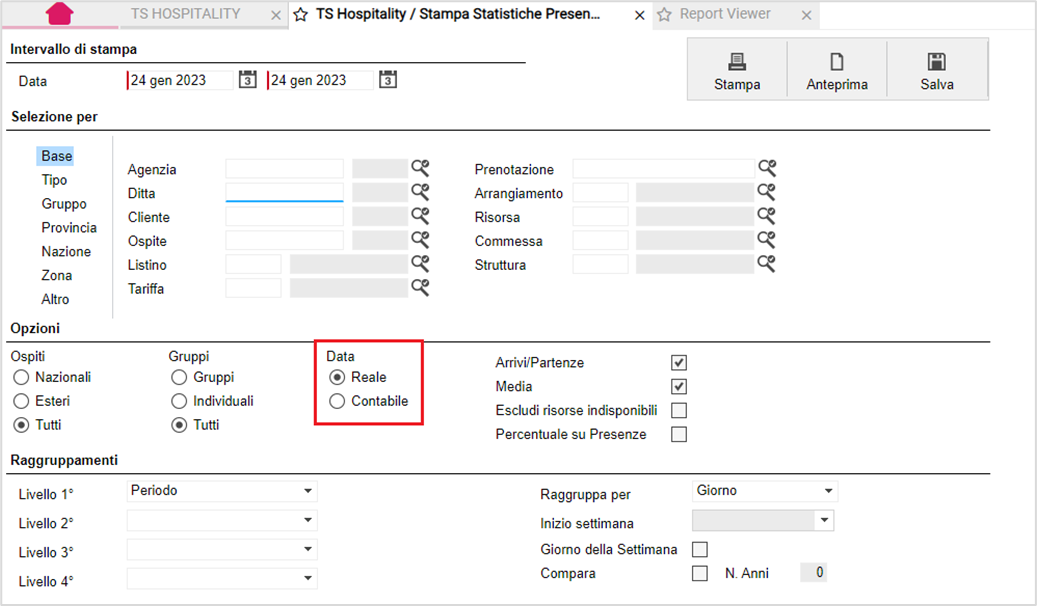Click the Prenotazione input field
Screen dimensions: 1037x606
[x=663, y=169]
